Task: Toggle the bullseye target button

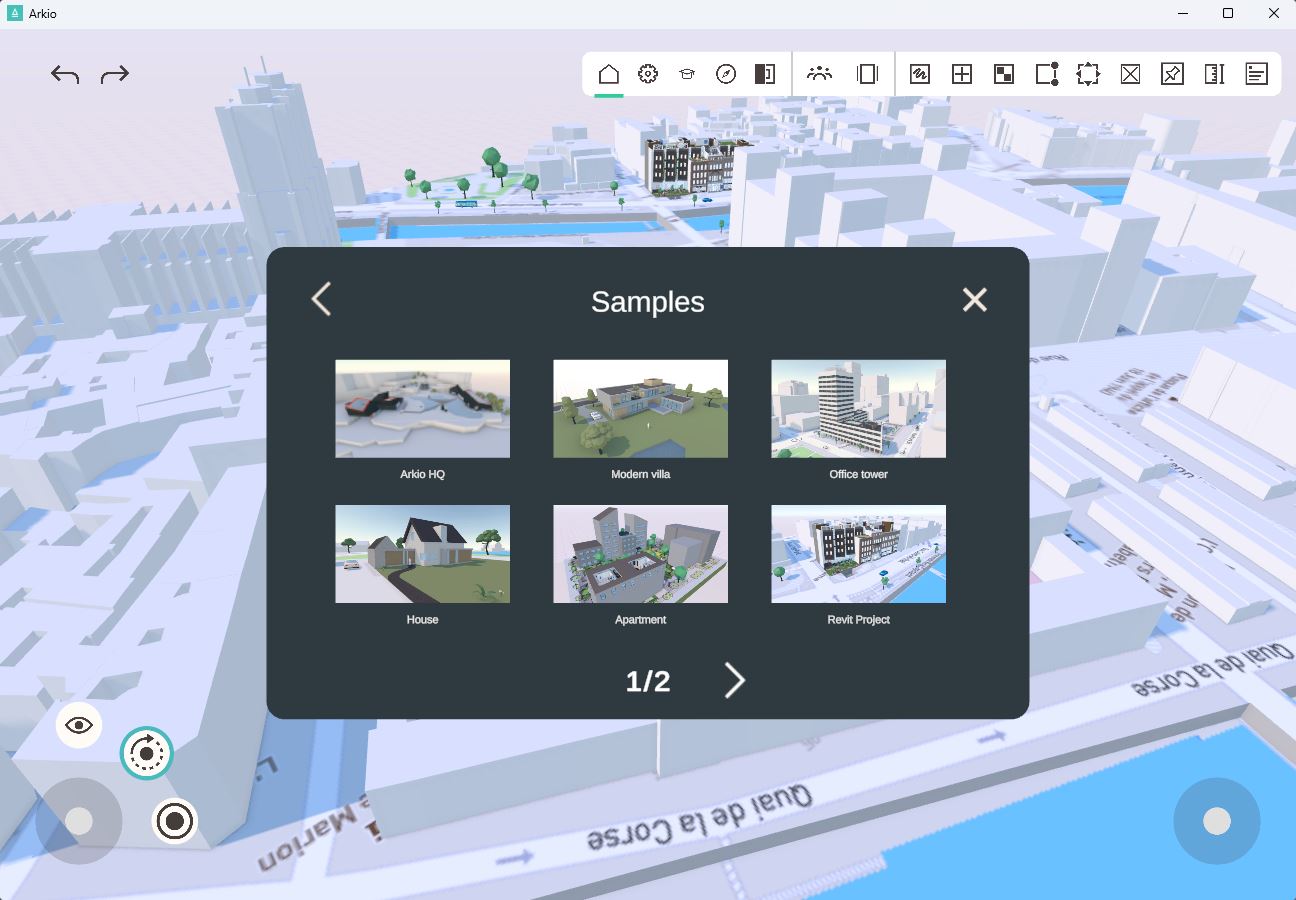Action: pyautogui.click(x=175, y=821)
